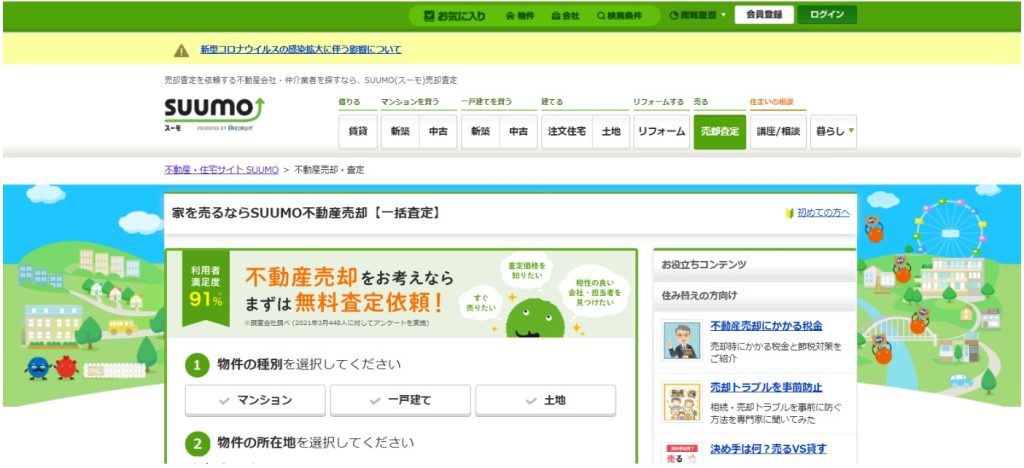The height and width of the screenshot is (468, 1024).
Task: Open 新築 under マンションを買う
Action: click(x=400, y=131)
